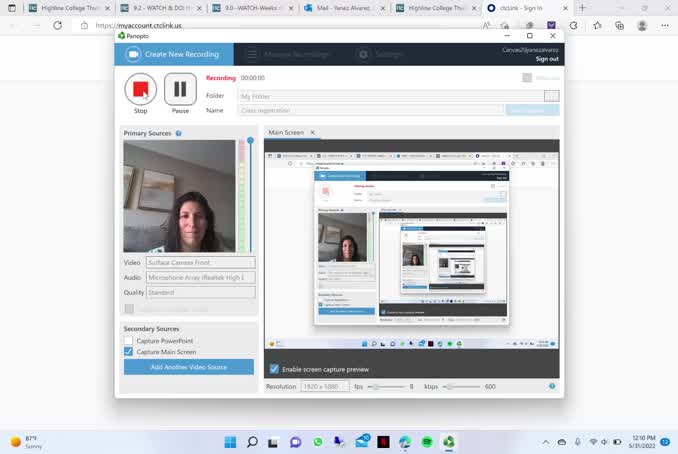Open the Quality dropdown

[x=201, y=292]
